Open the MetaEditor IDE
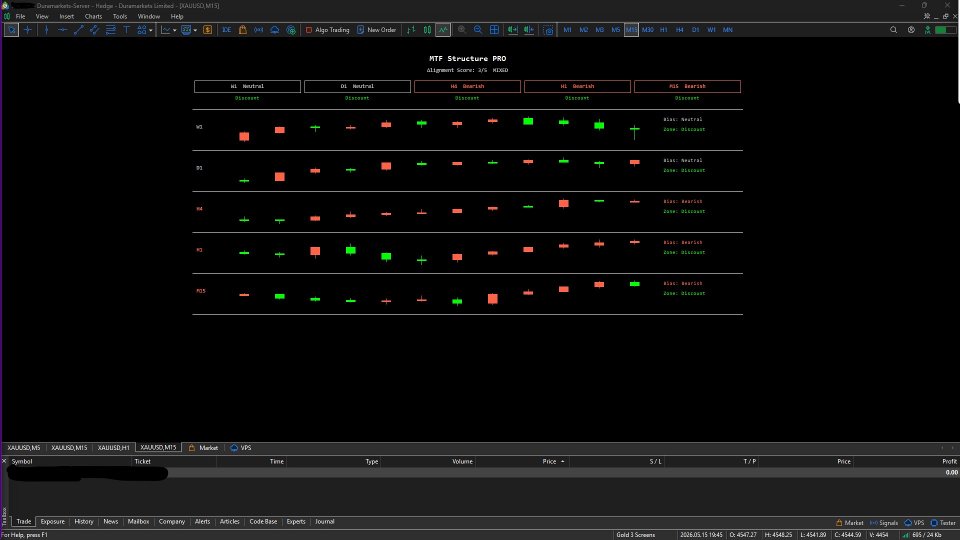The image size is (960, 540). [x=227, y=29]
